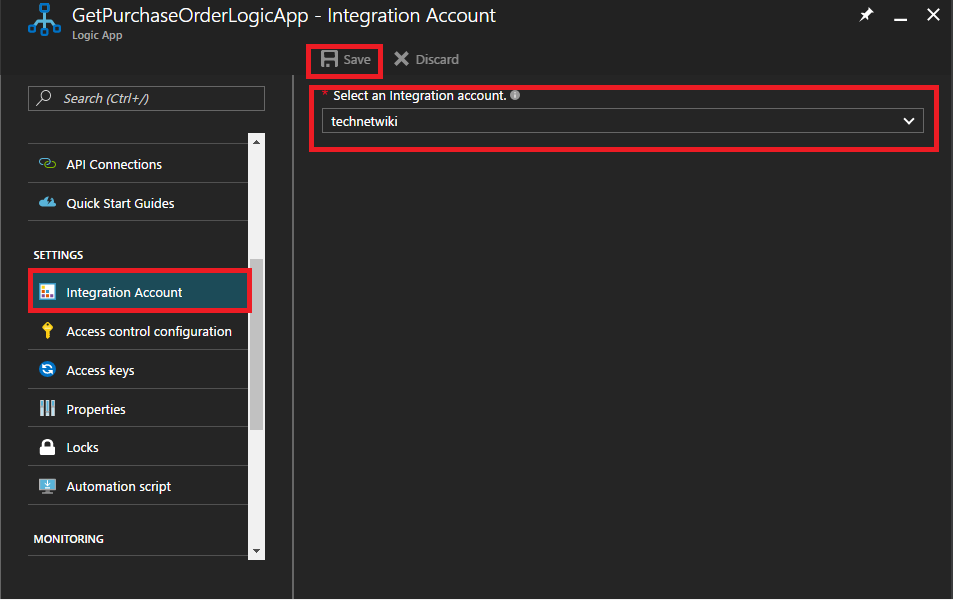The height and width of the screenshot is (600, 953).
Task: Click the Locks padlock icon
Action: [47, 447]
